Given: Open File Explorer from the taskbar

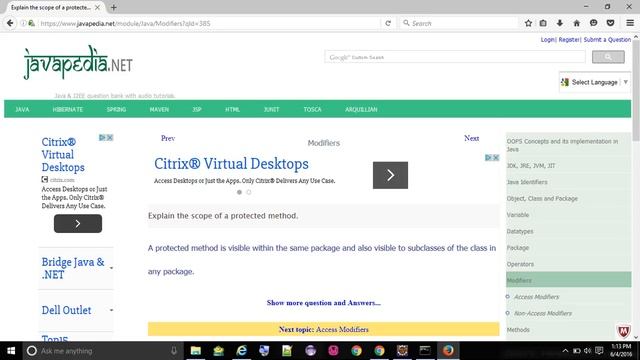Looking at the screenshot, I should coord(196,351).
